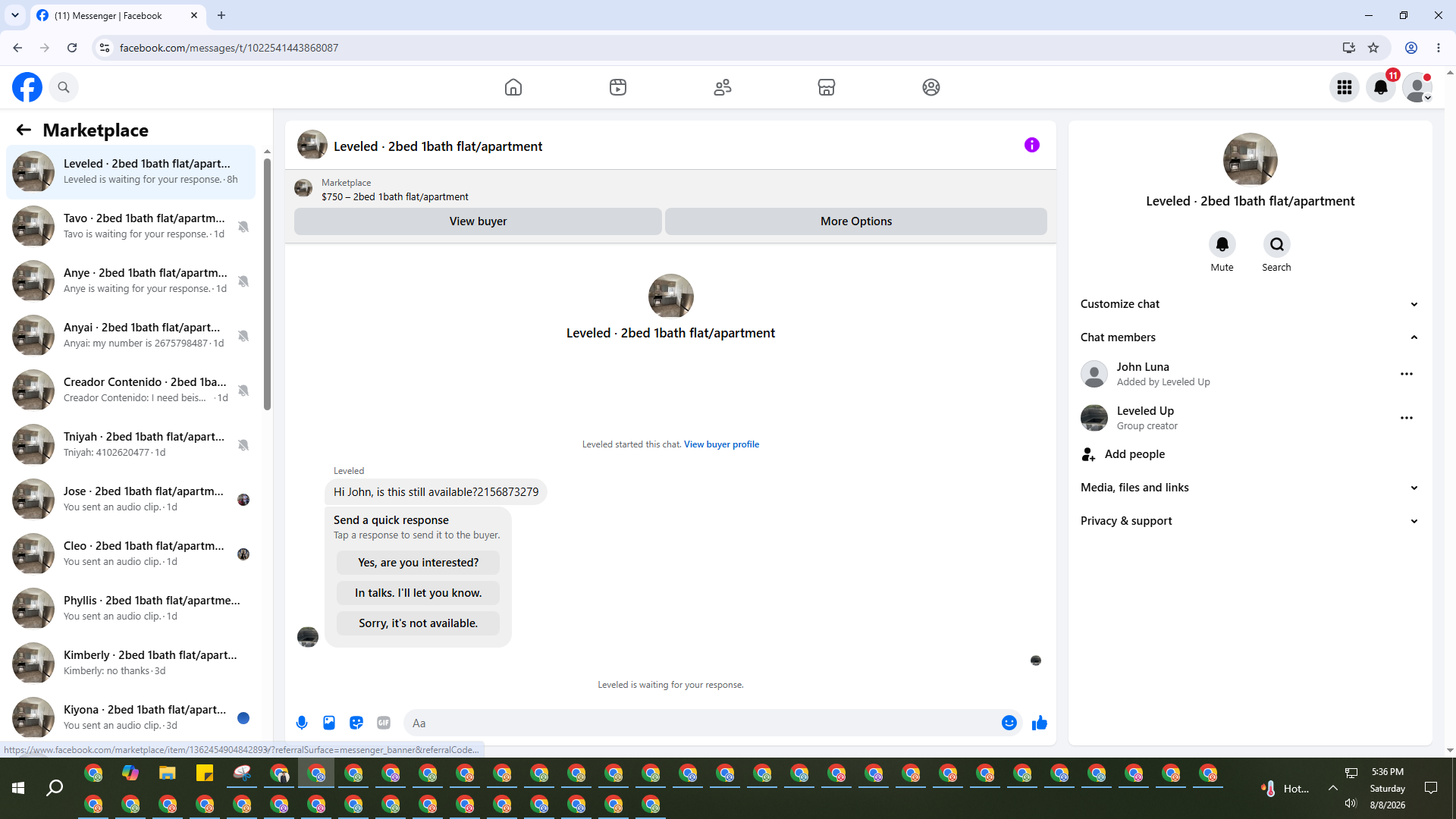Send quick response "Sorry, it's not available."
The height and width of the screenshot is (819, 1456).
pyautogui.click(x=418, y=623)
